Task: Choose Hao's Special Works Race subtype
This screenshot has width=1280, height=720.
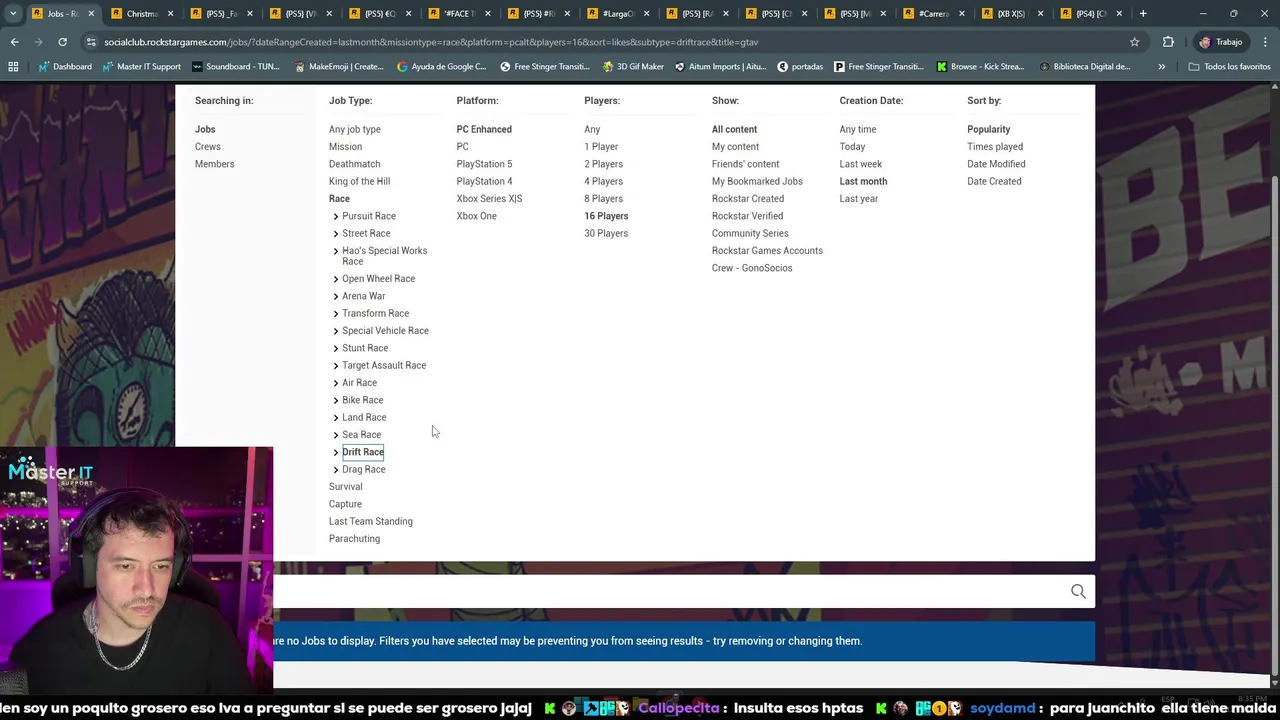Action: 384,256
